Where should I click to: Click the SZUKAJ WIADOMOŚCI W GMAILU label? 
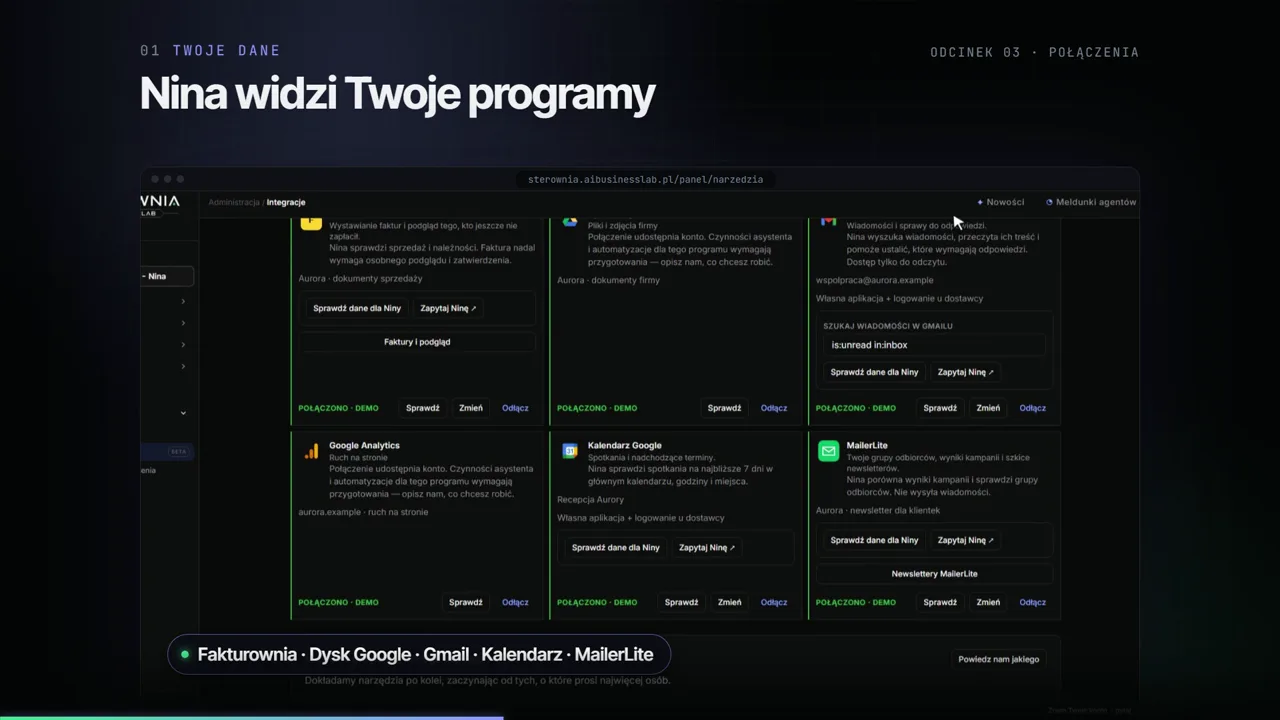[x=888, y=326]
